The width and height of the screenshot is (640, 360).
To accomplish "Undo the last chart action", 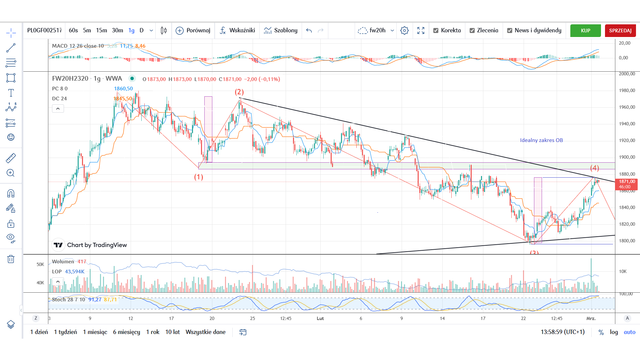I will click(x=309, y=31).
